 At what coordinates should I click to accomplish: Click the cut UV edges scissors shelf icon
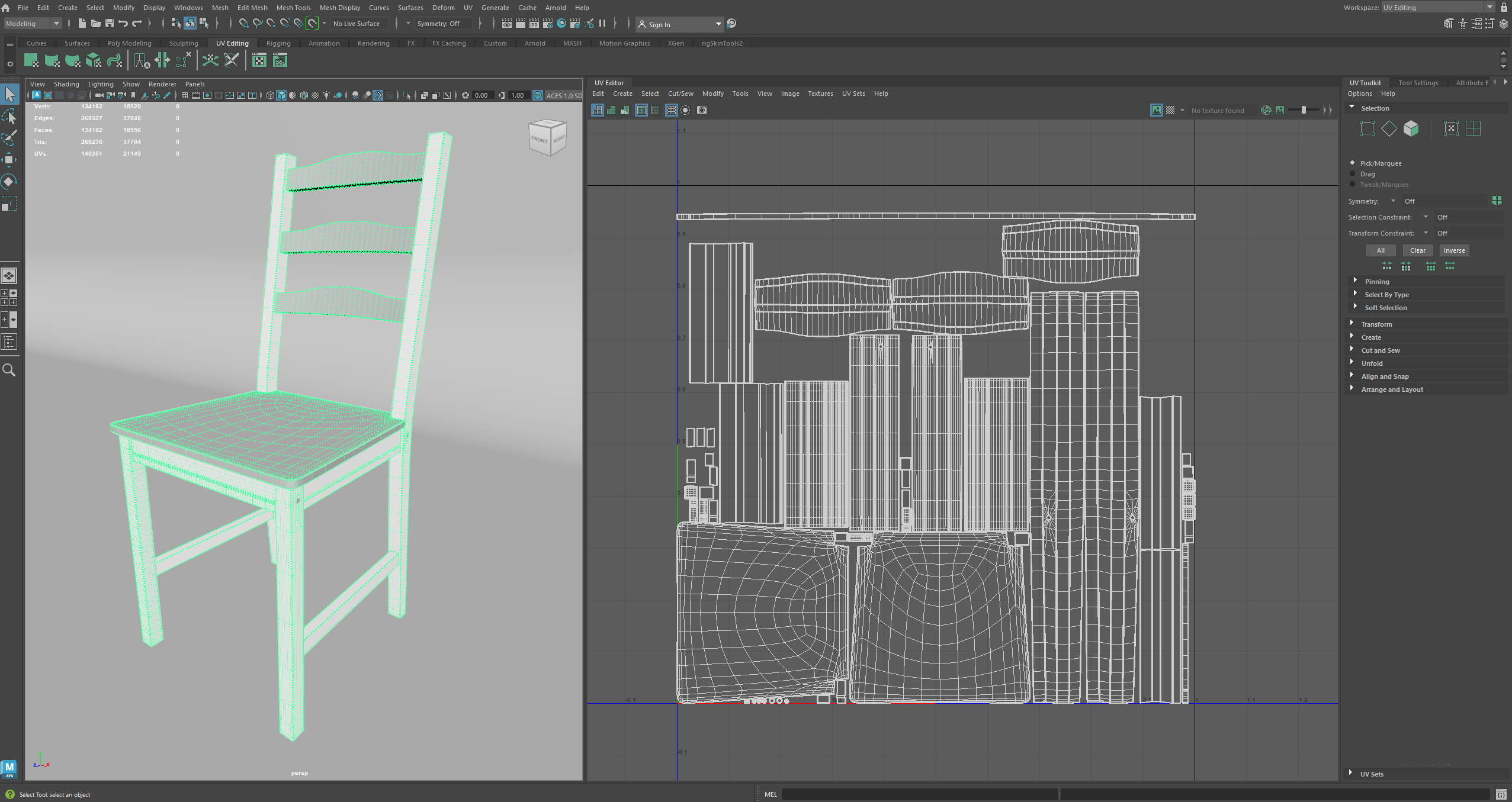click(x=231, y=60)
